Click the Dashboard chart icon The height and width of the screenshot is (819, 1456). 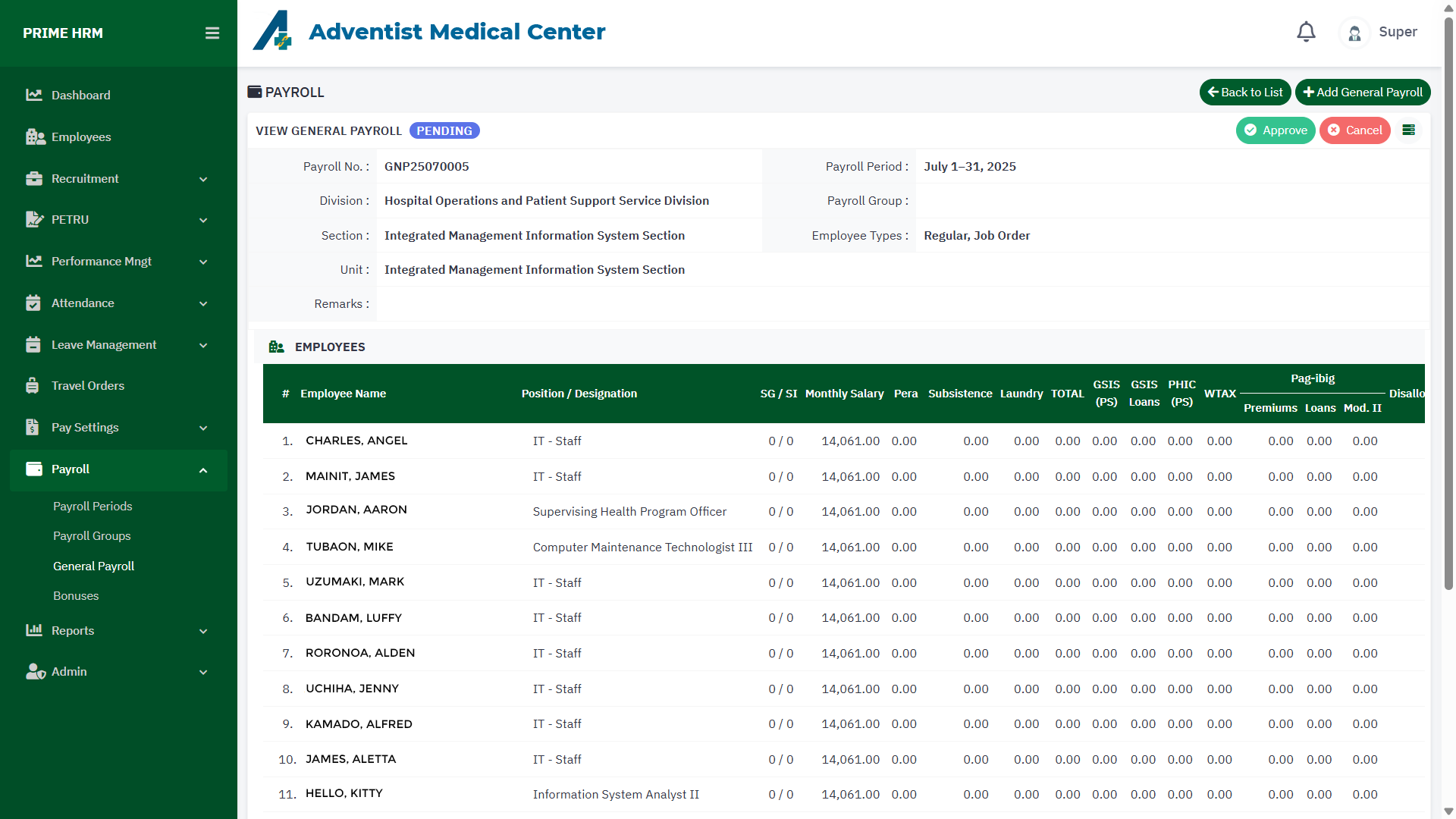[x=33, y=96]
